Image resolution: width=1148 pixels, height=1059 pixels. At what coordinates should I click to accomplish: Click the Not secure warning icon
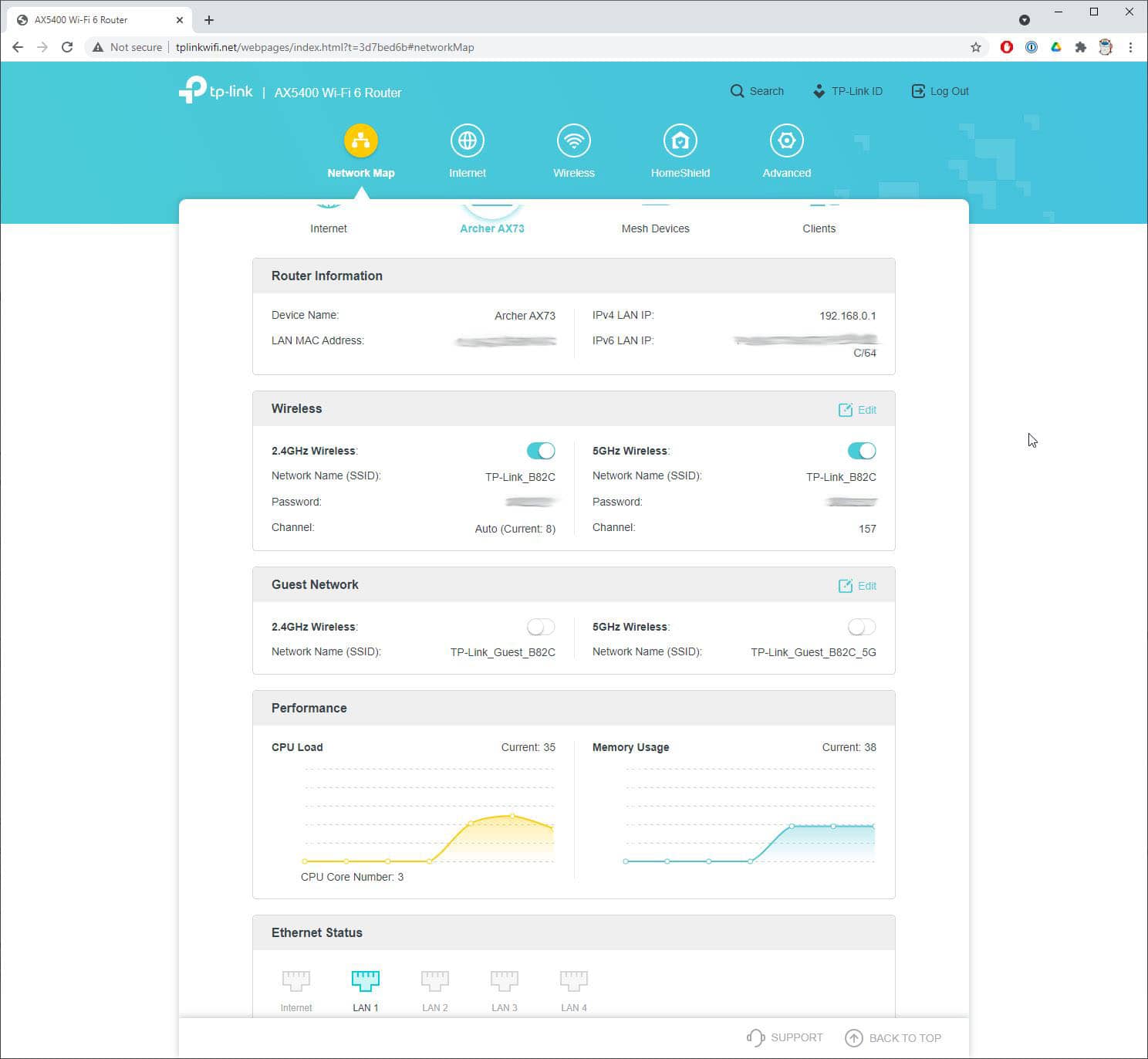click(x=98, y=47)
